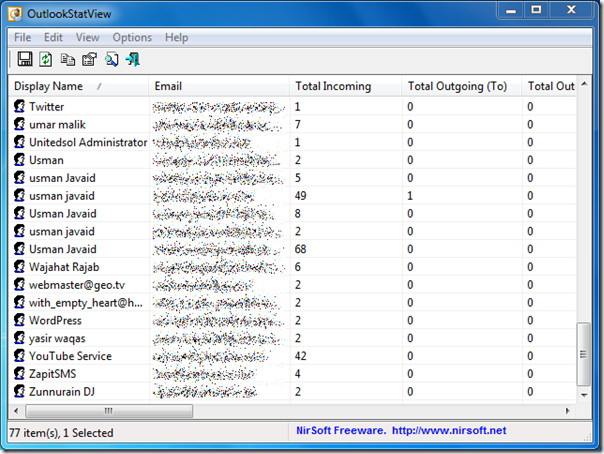Select the Usman row with 2 incoming
Screen dimensions: 604x454
(46, 160)
